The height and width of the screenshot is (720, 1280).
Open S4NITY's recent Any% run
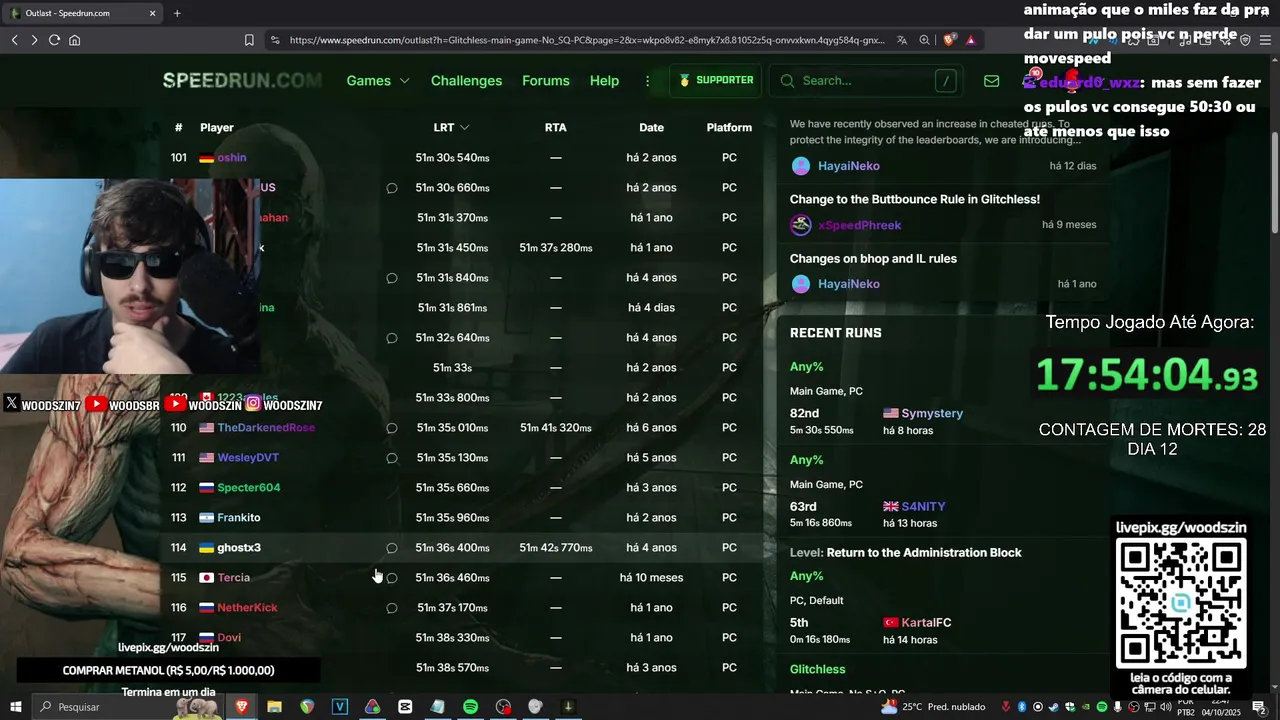923,507
